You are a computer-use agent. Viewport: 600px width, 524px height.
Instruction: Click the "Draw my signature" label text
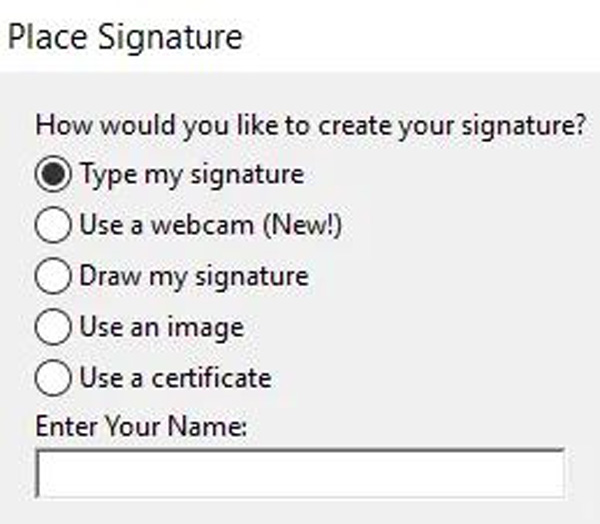point(194,276)
